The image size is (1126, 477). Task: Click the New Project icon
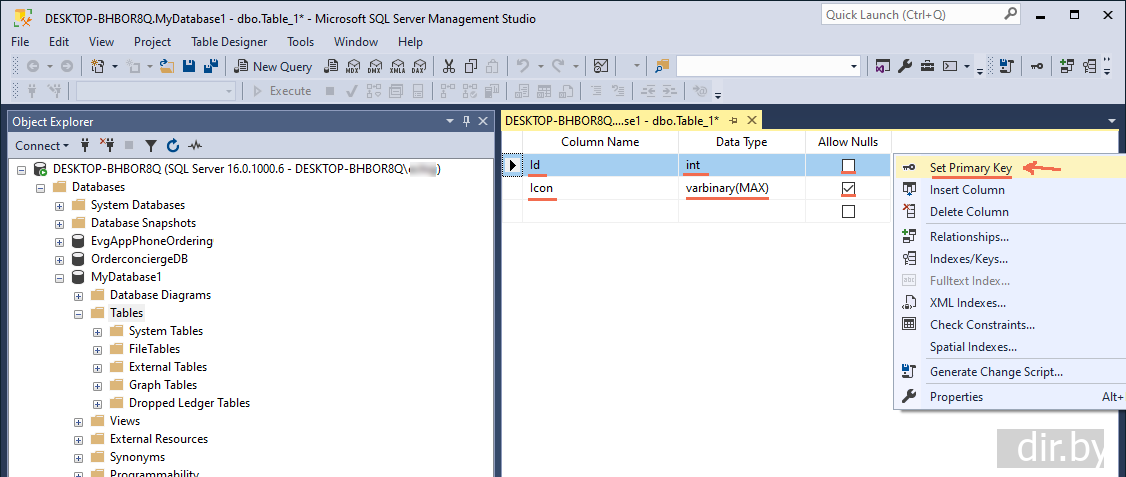(98, 66)
